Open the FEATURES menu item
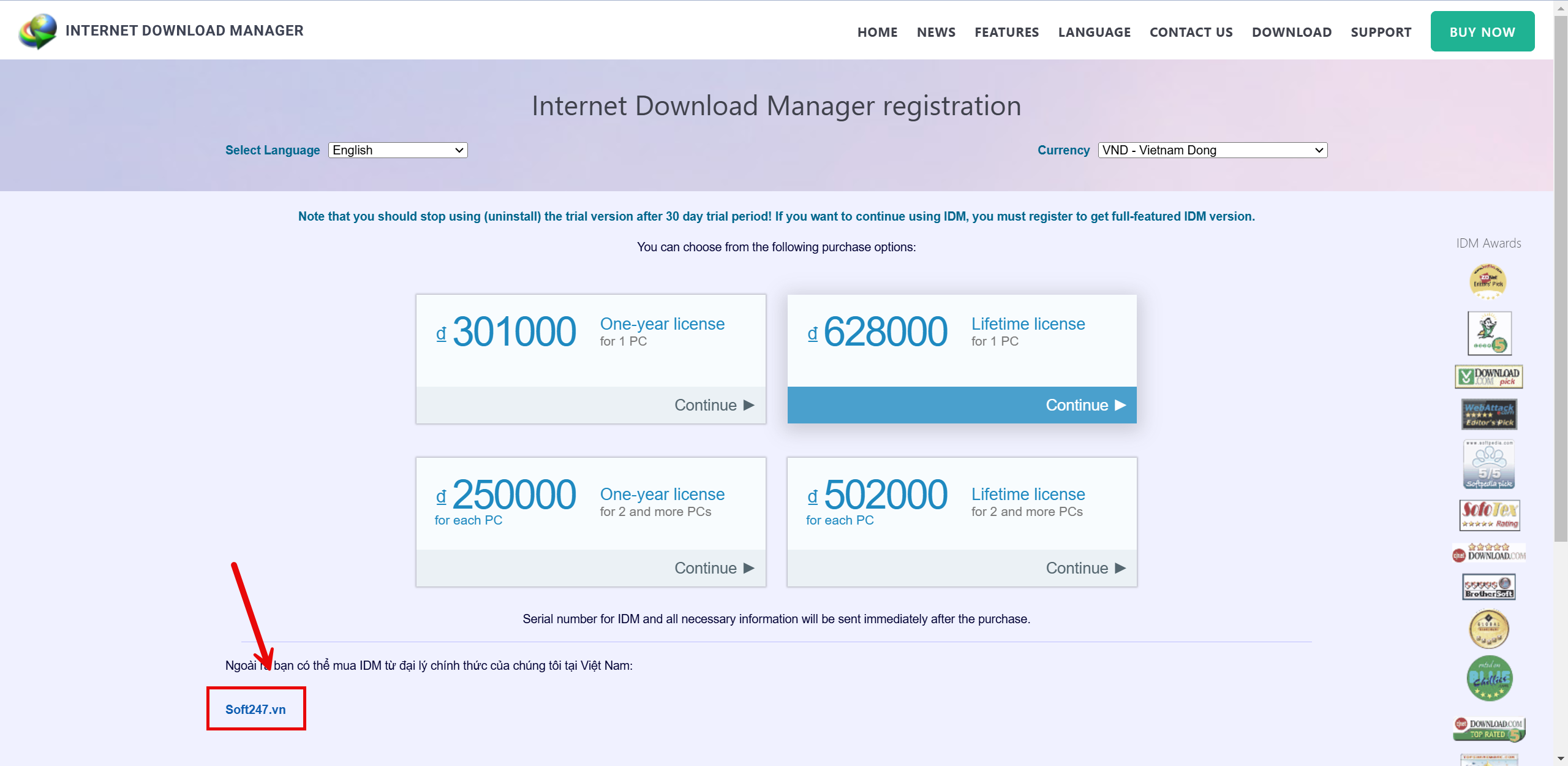The width and height of the screenshot is (1568, 766). [1007, 32]
